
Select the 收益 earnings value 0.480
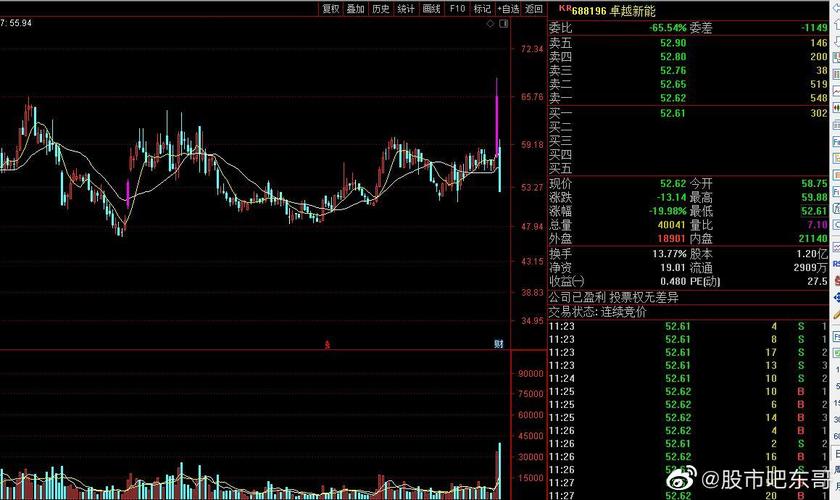(x=673, y=281)
